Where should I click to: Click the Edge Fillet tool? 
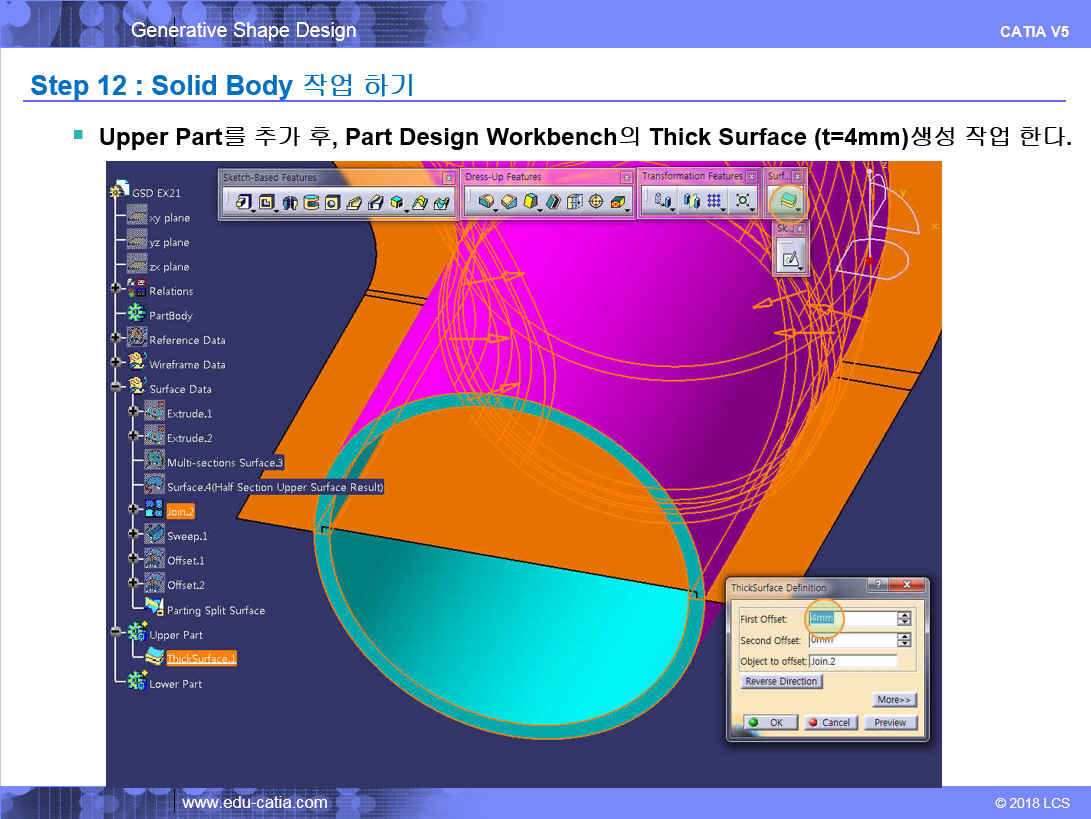(487, 203)
